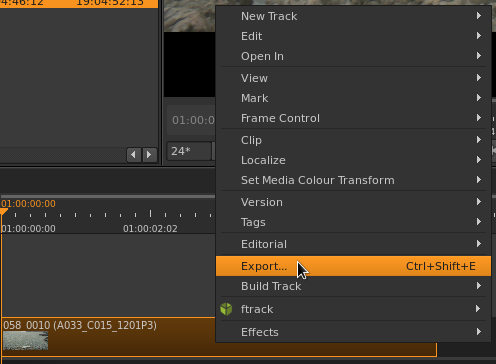This screenshot has width=496, height=364.
Task: Open the Editorial submenu
Action: 353,244
